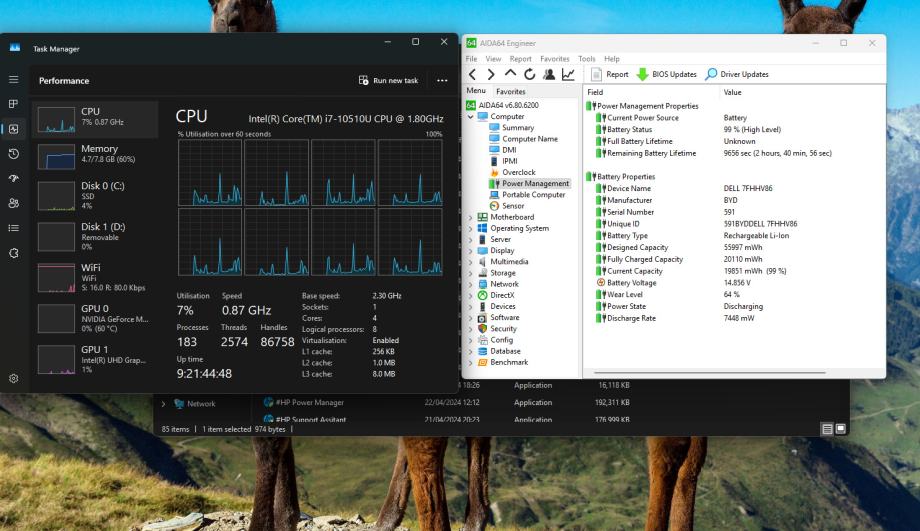This screenshot has width=920, height=531.
Task: Open the Help menu in AIDA64
Action: click(611, 59)
